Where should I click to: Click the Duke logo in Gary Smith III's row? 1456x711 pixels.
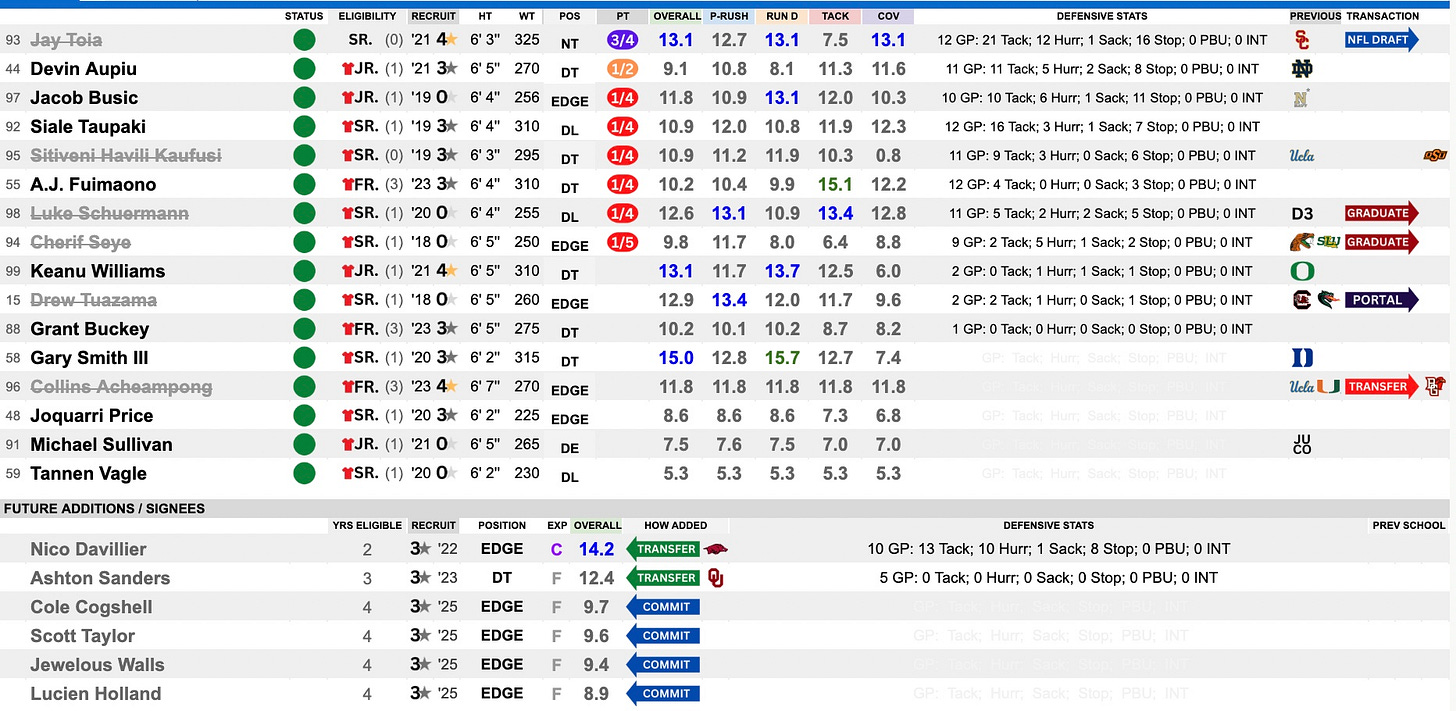(x=1302, y=358)
